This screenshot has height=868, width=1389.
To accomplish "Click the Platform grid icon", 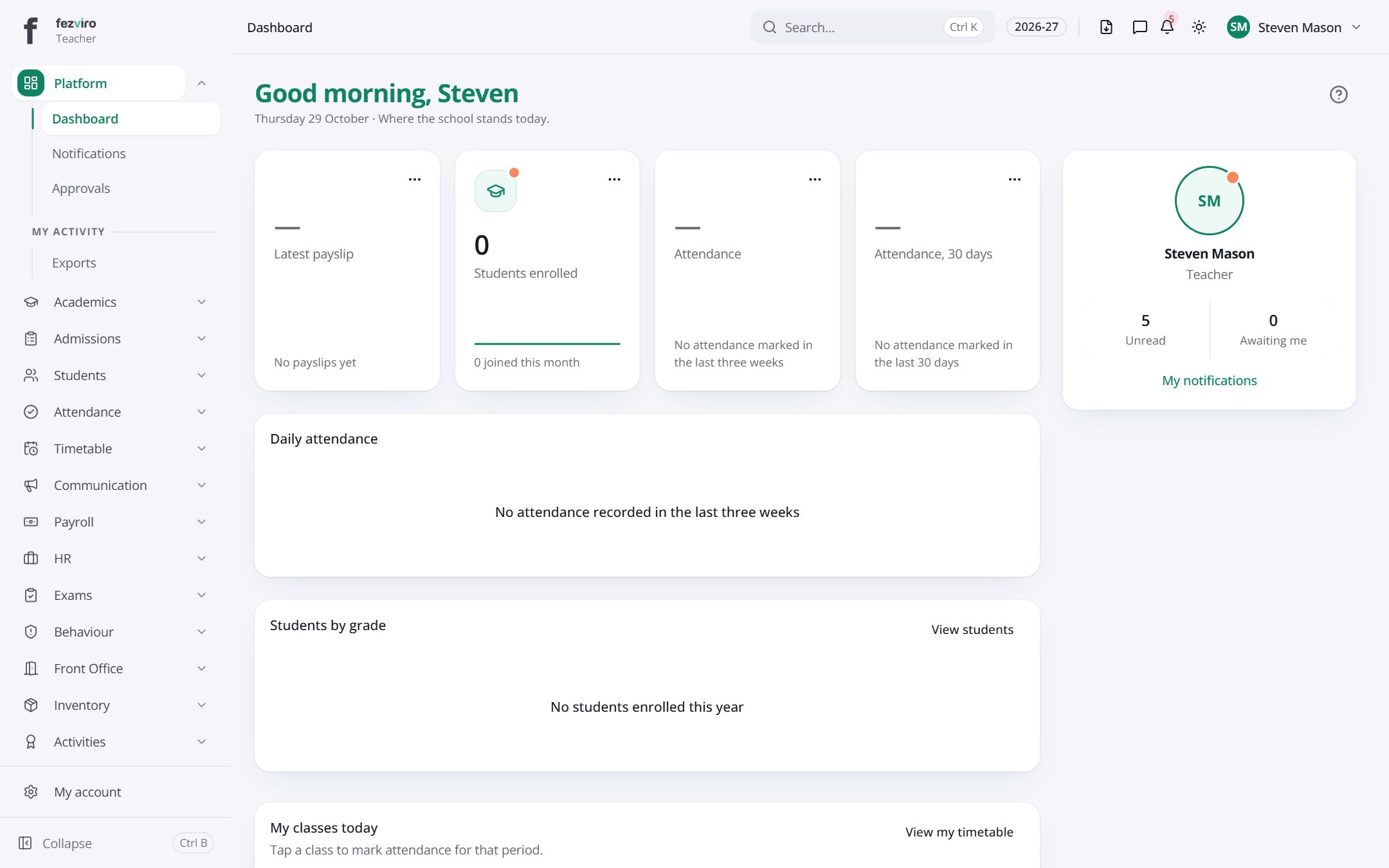I will [x=31, y=83].
